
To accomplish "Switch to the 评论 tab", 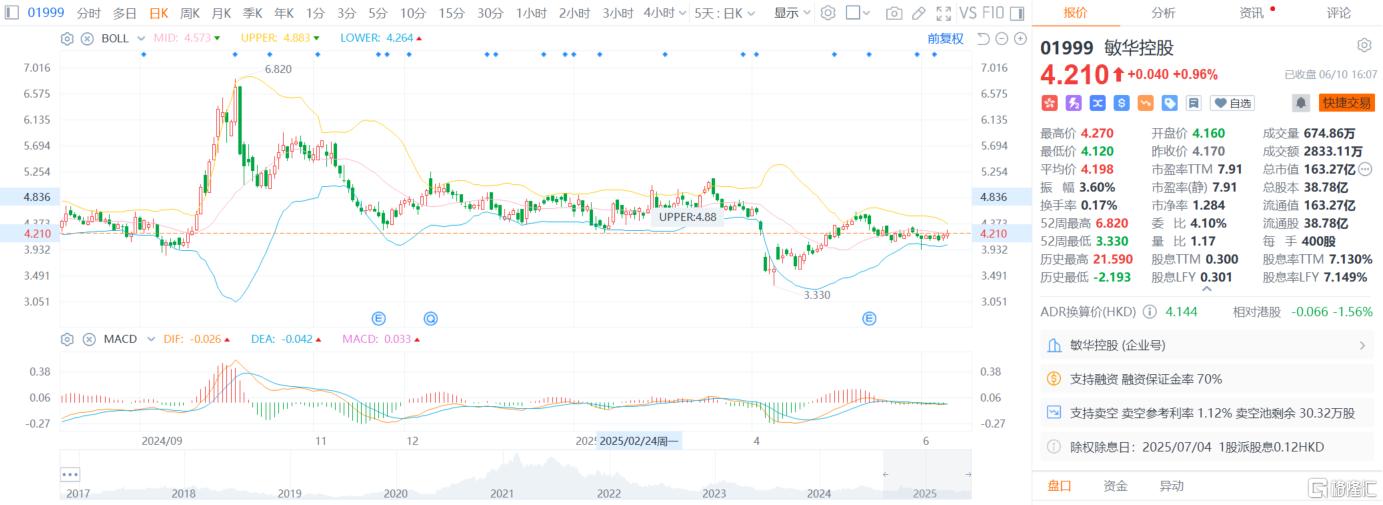I will point(1339,13).
